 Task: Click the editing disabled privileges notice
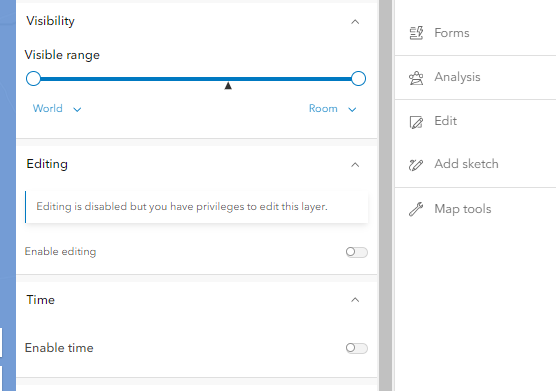click(x=196, y=207)
